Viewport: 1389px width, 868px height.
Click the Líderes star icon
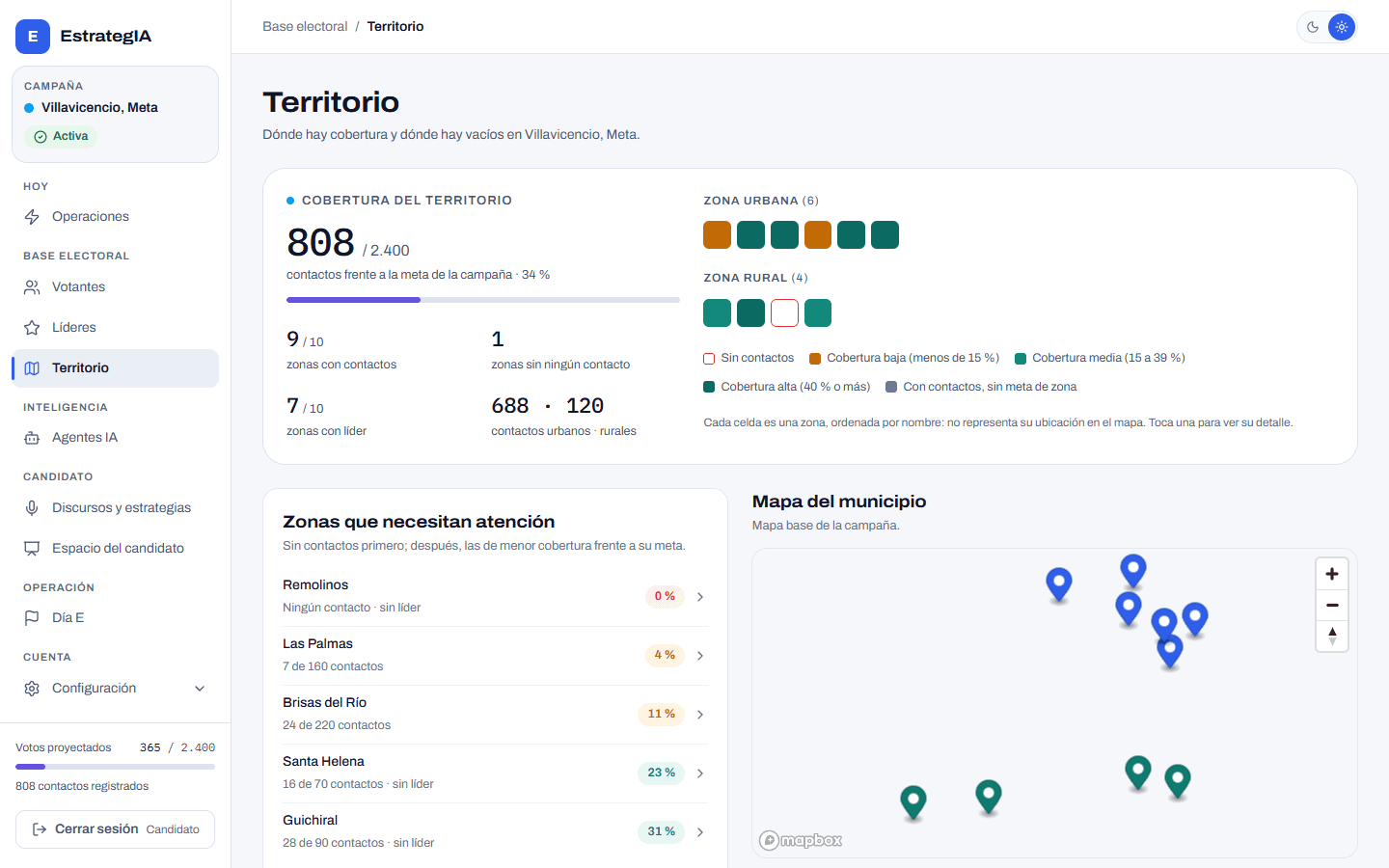click(32, 328)
